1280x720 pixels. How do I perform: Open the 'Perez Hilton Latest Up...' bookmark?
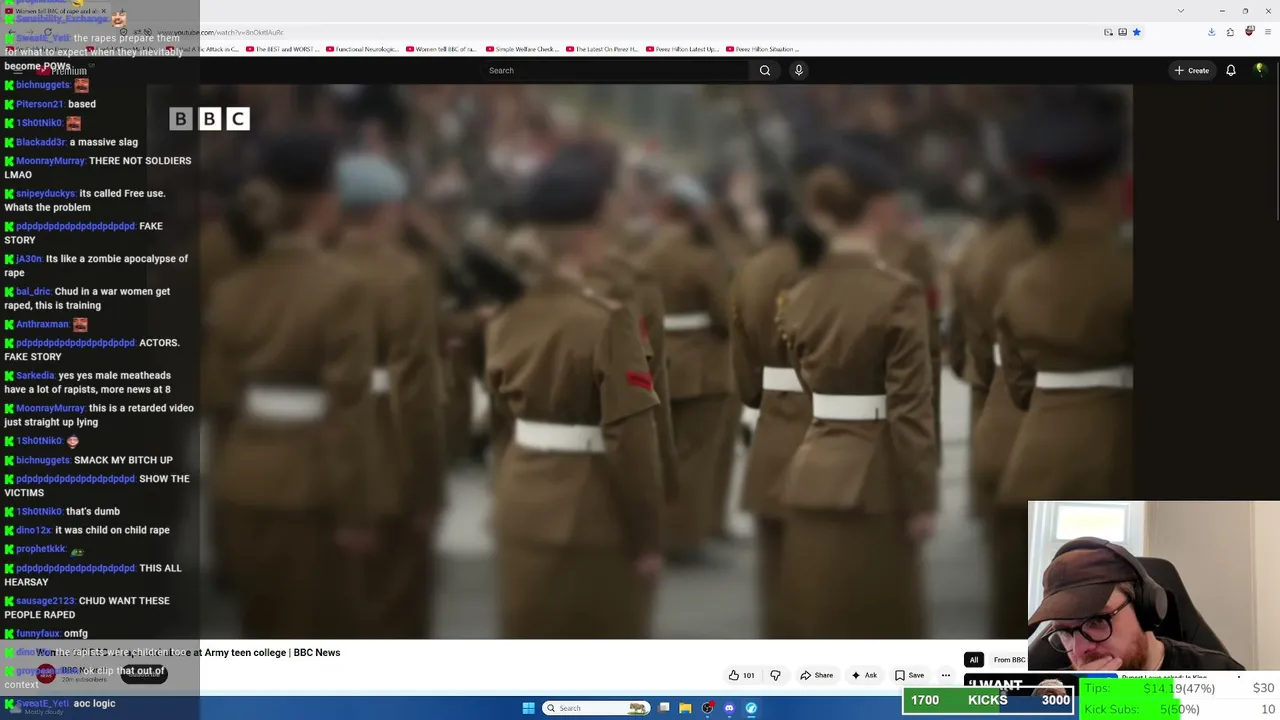coord(682,49)
